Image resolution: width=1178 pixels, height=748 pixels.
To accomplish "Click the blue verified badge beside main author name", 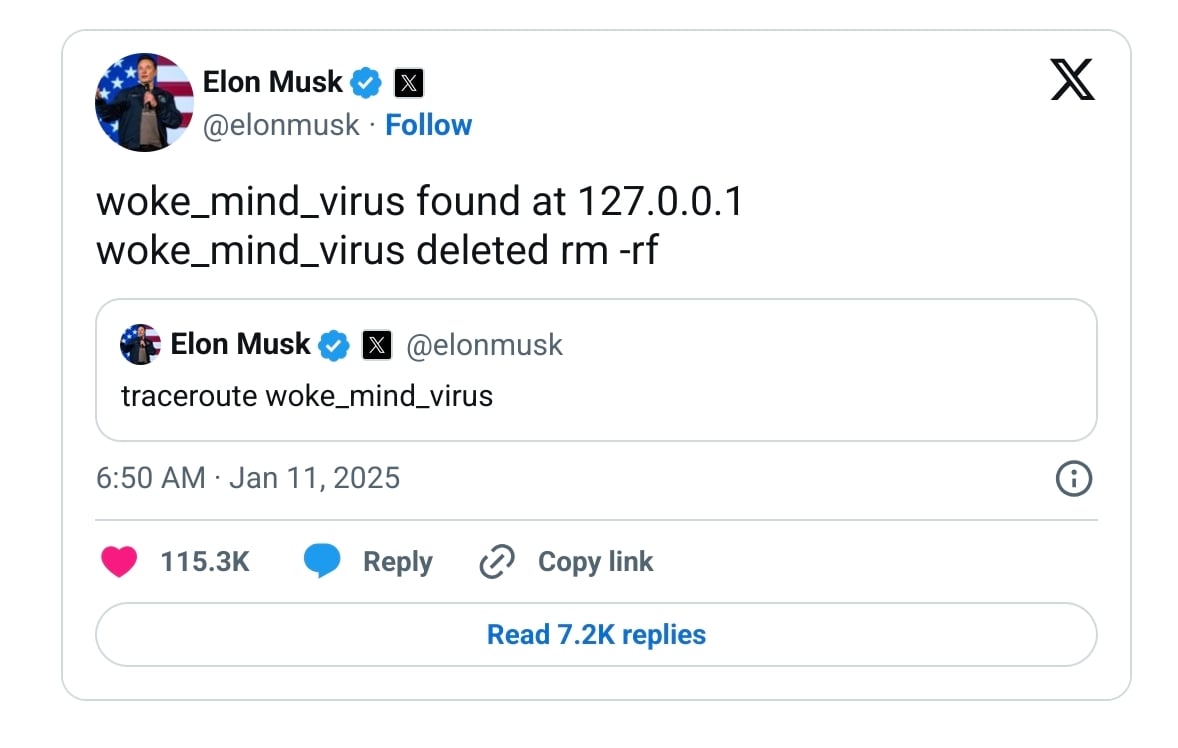I will click(x=366, y=83).
